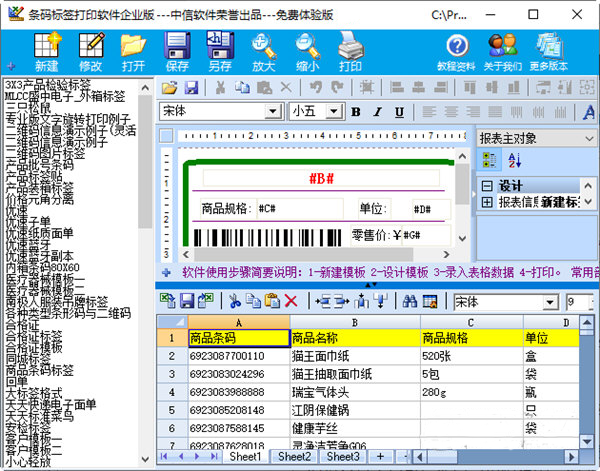Open a file with the 打开 icon
The width and height of the screenshot is (600, 471).
coord(134,52)
